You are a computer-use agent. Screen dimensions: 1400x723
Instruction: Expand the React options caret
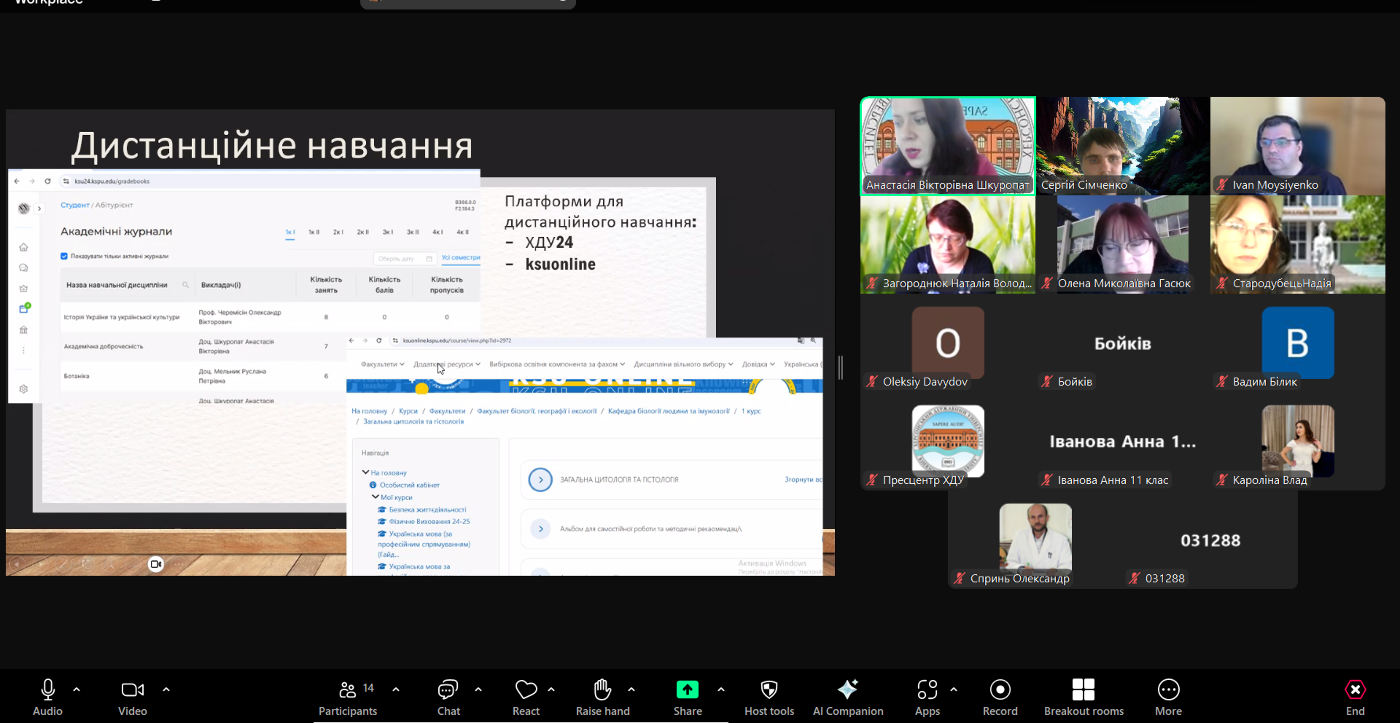(x=551, y=689)
